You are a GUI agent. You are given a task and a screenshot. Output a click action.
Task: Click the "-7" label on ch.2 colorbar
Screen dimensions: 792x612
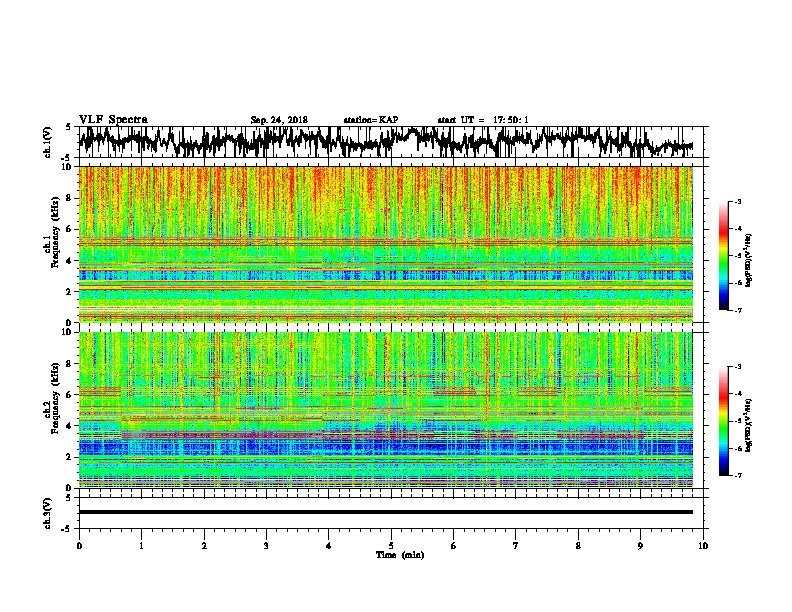737,475
